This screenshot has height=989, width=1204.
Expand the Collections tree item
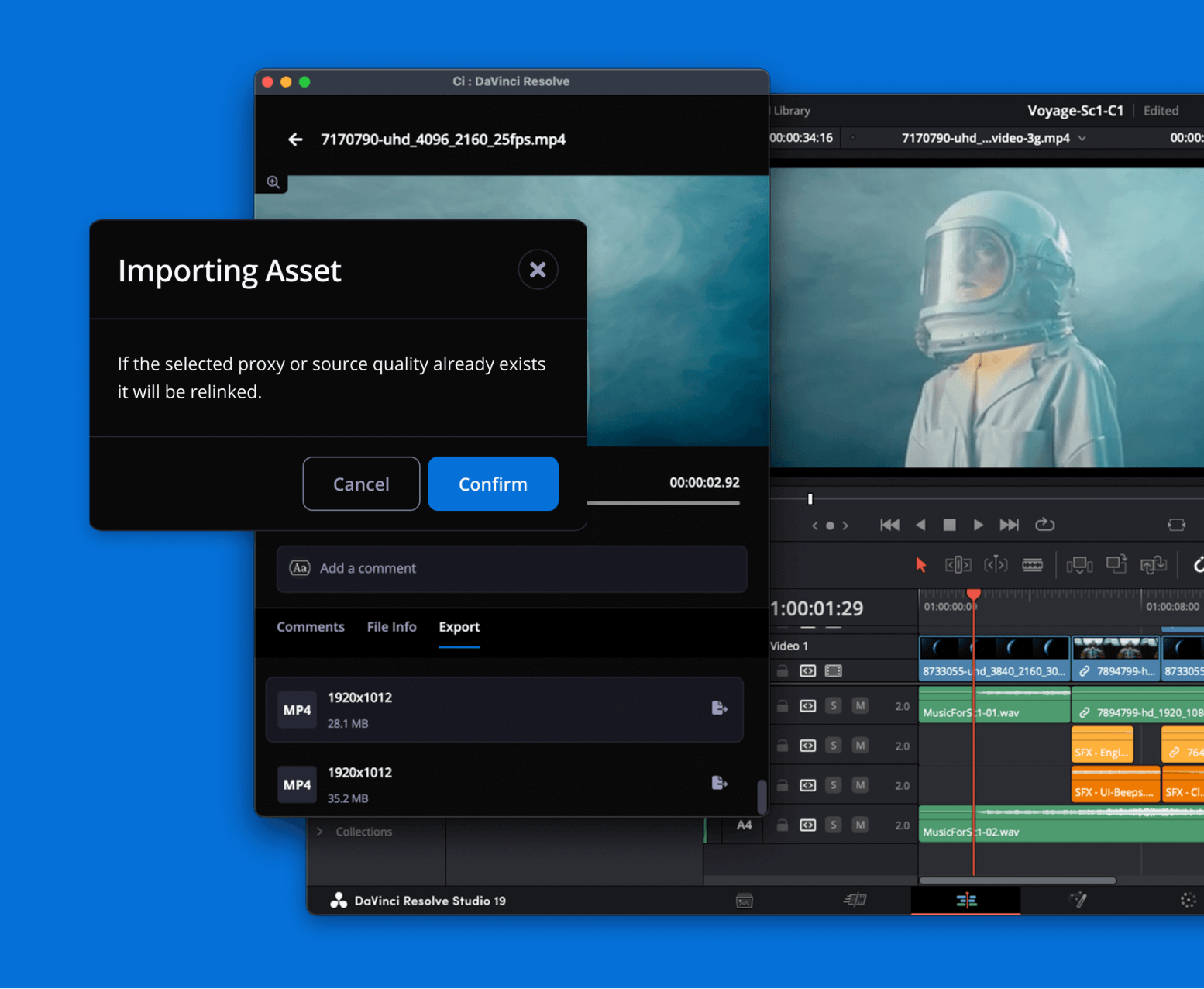click(320, 832)
